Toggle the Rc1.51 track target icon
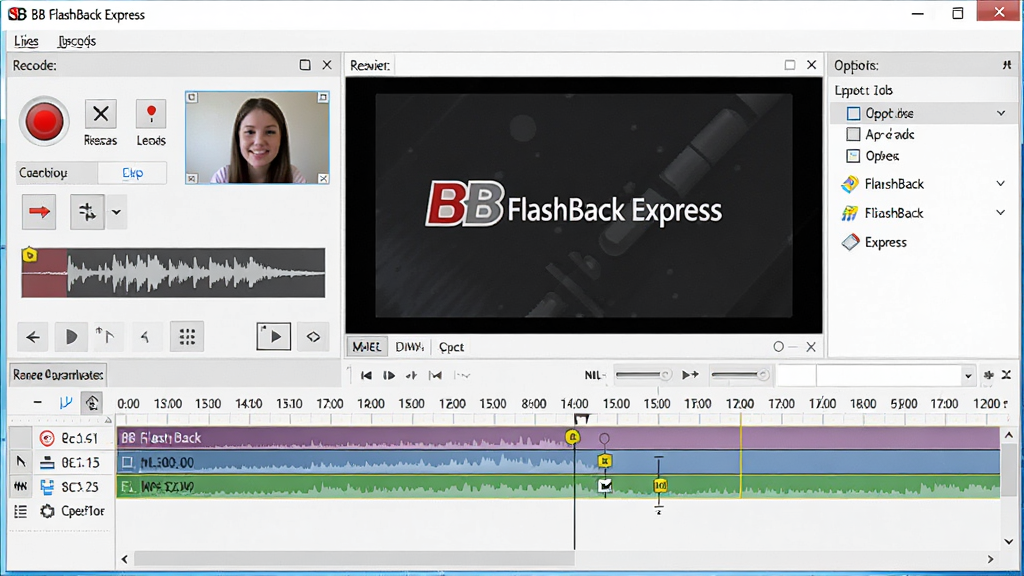The width and height of the screenshot is (1024, 576). [x=46, y=438]
